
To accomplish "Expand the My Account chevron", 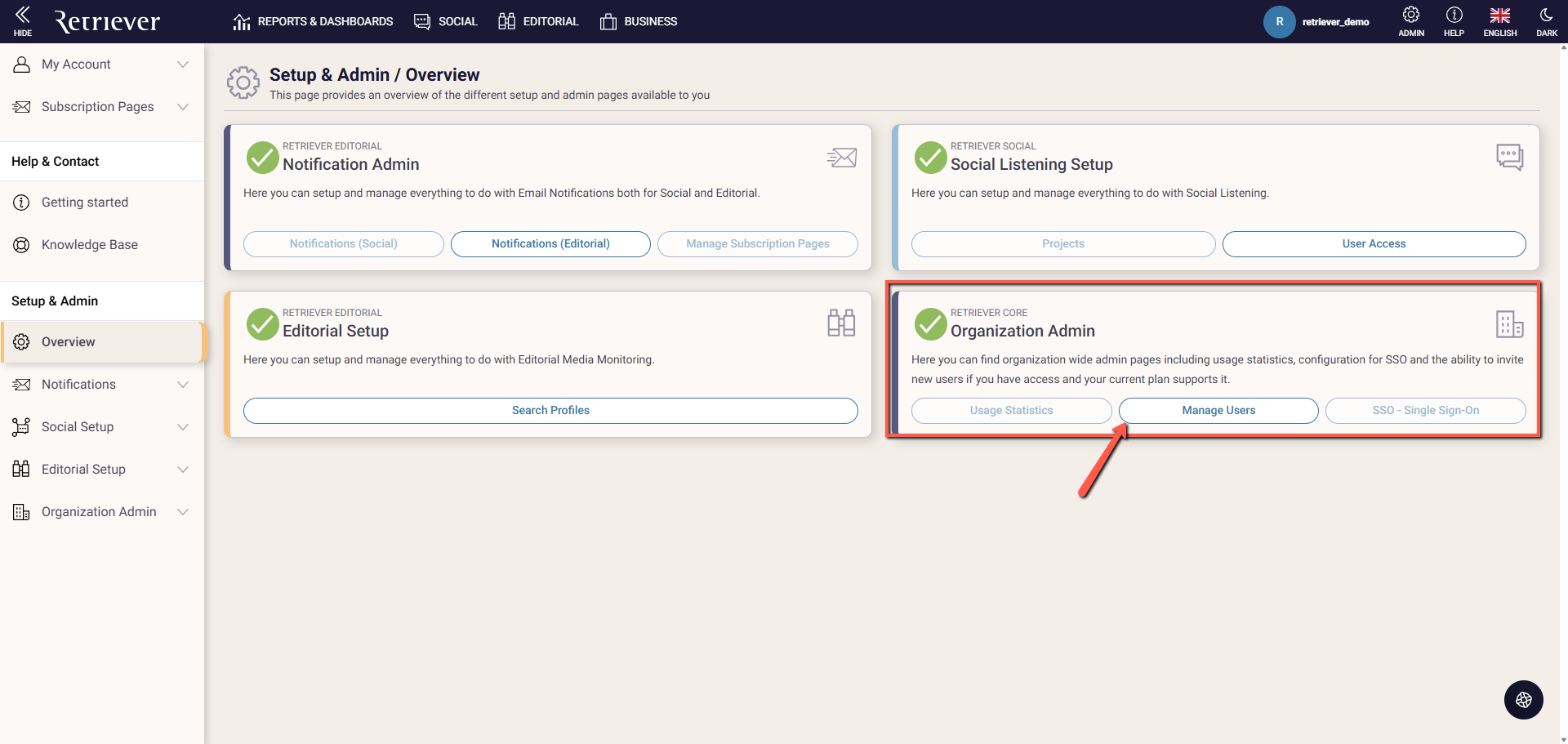I will pos(183,65).
